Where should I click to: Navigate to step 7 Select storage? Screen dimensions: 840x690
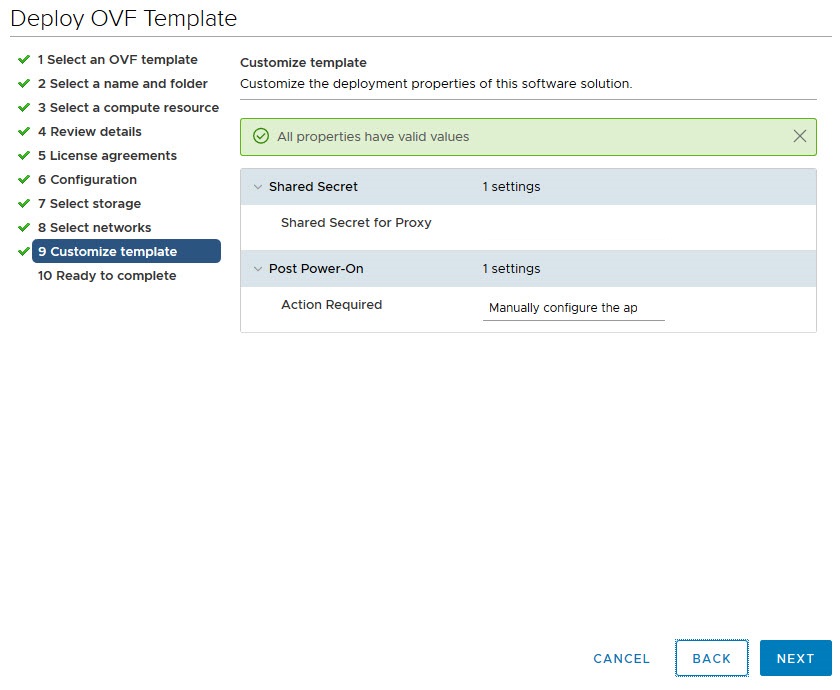tap(89, 204)
